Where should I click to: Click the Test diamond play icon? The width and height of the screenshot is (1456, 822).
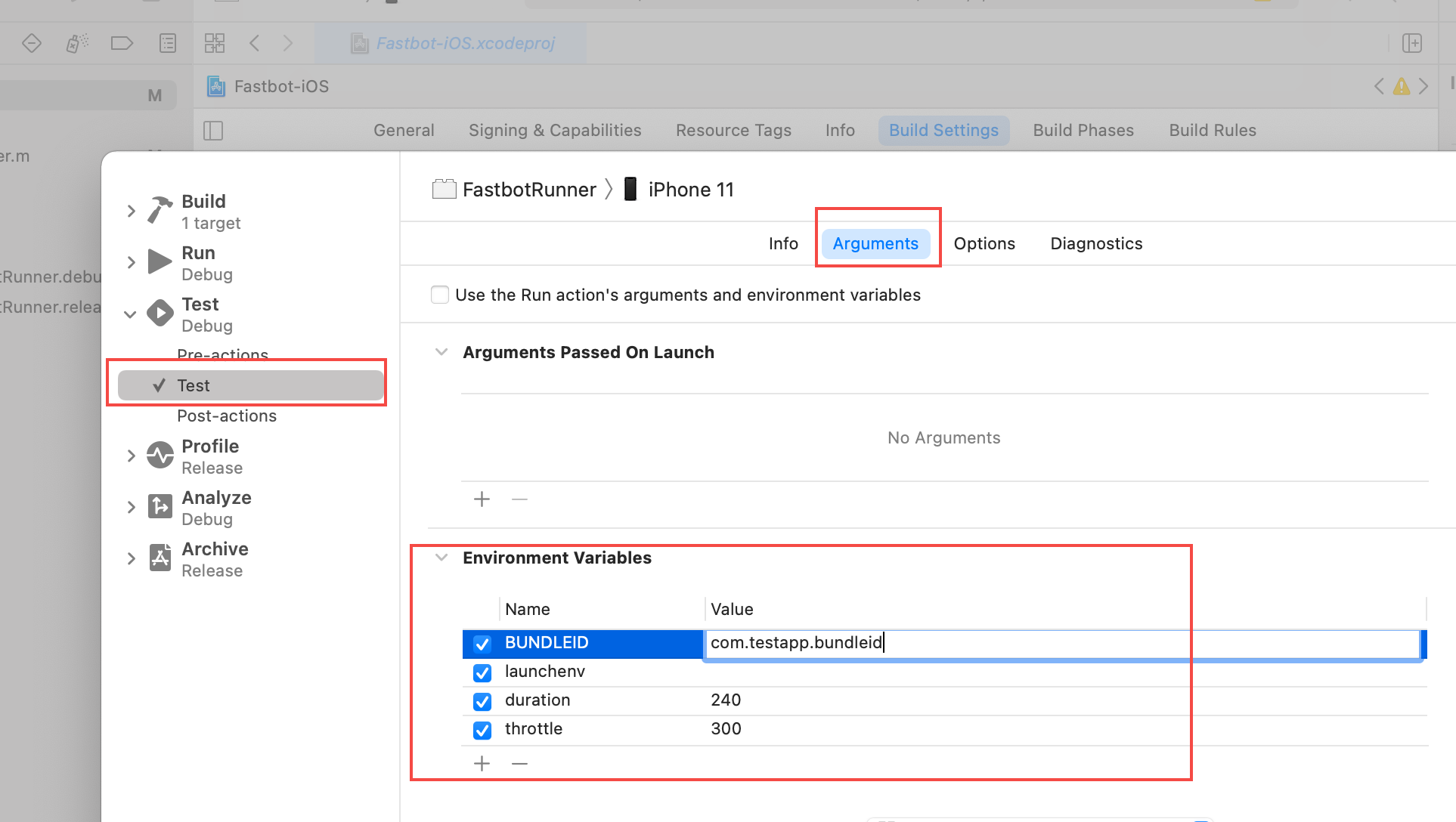(160, 313)
